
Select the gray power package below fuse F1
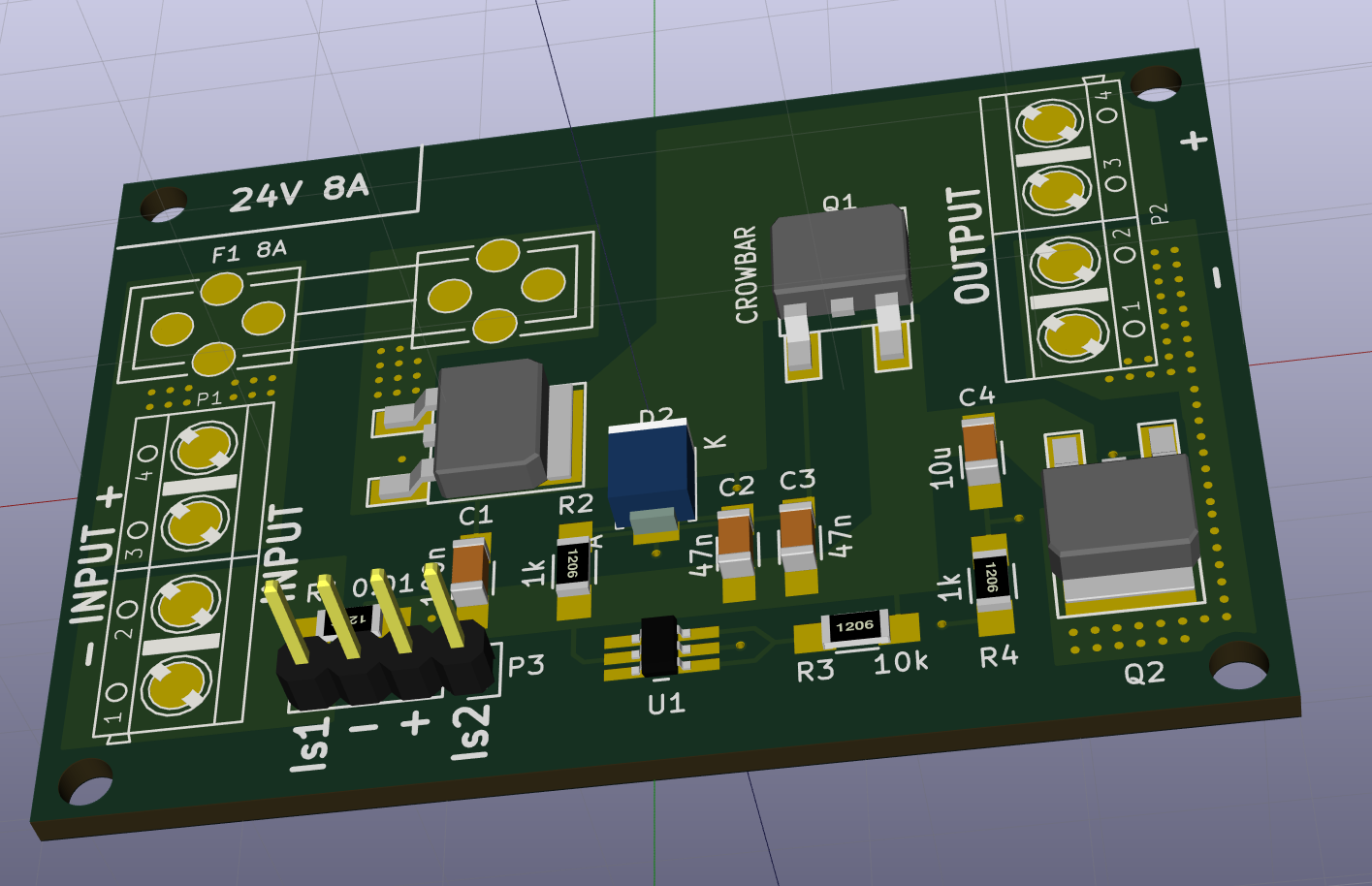tap(491, 427)
